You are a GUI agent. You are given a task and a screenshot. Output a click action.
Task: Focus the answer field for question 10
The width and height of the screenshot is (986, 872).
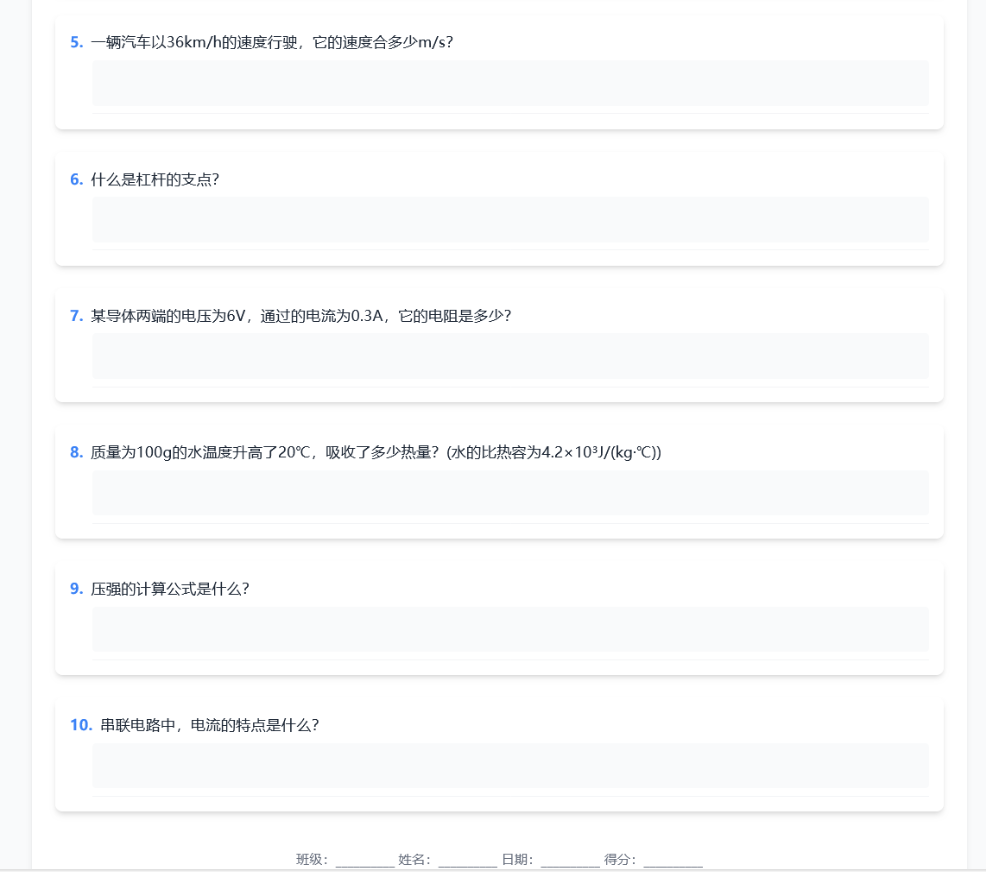point(510,765)
